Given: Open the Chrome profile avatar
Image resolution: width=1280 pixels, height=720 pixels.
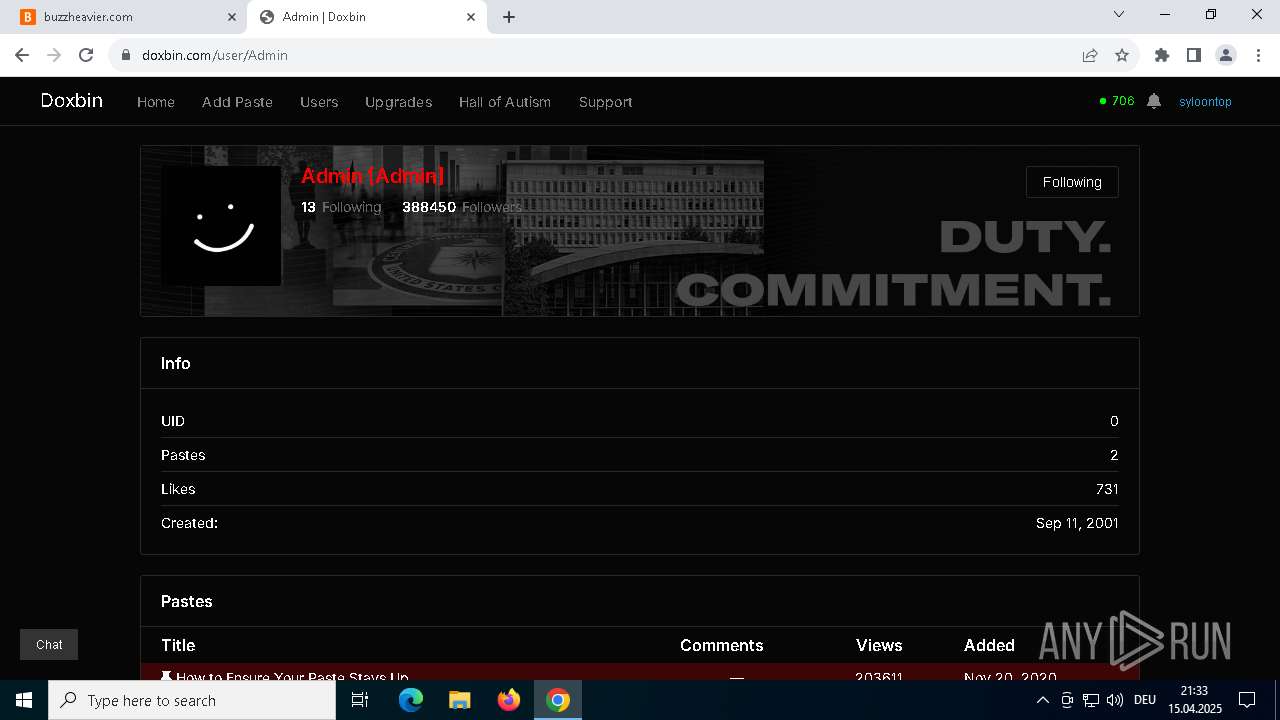Looking at the screenshot, I should pyautogui.click(x=1226, y=55).
